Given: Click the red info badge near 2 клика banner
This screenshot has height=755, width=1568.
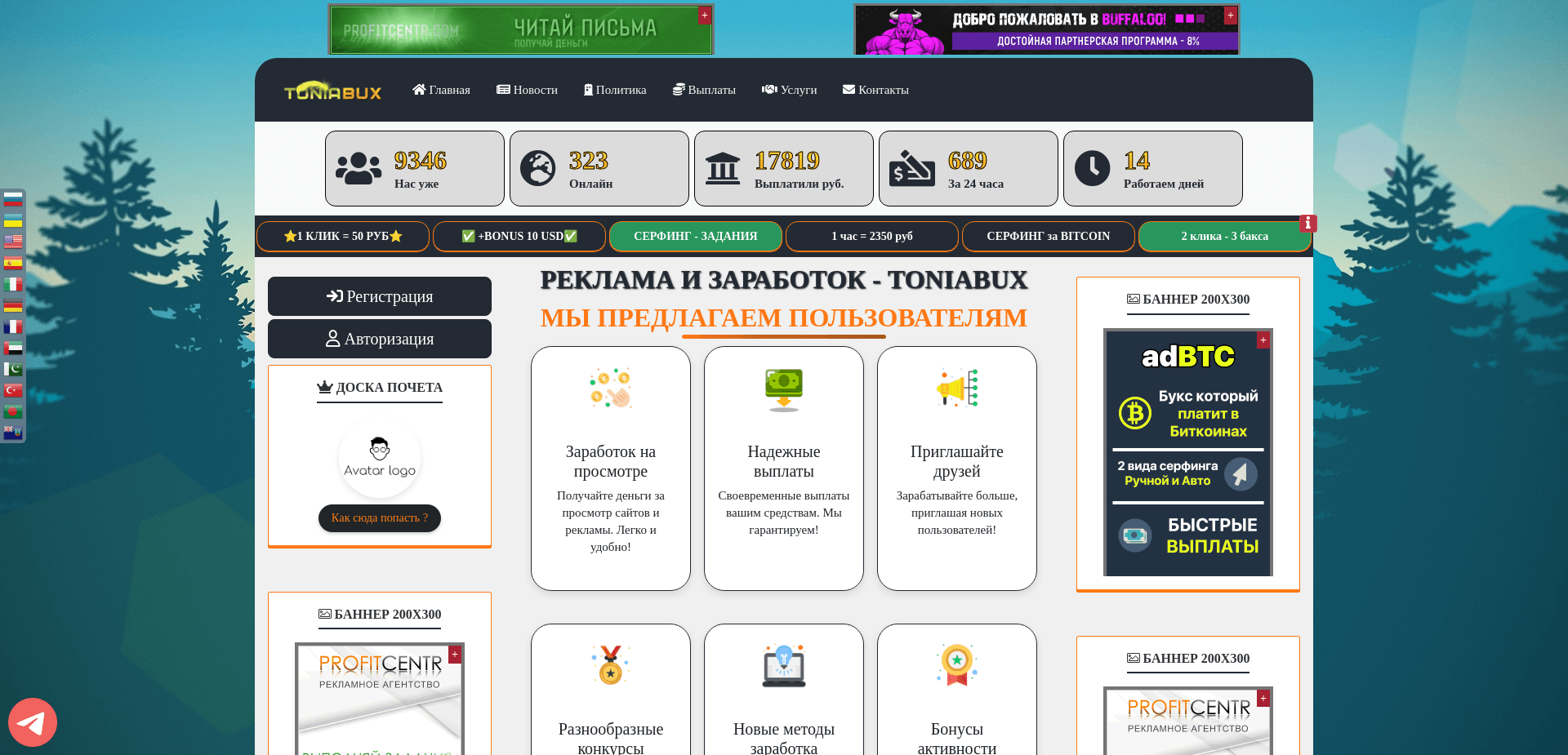Looking at the screenshot, I should point(1307,223).
